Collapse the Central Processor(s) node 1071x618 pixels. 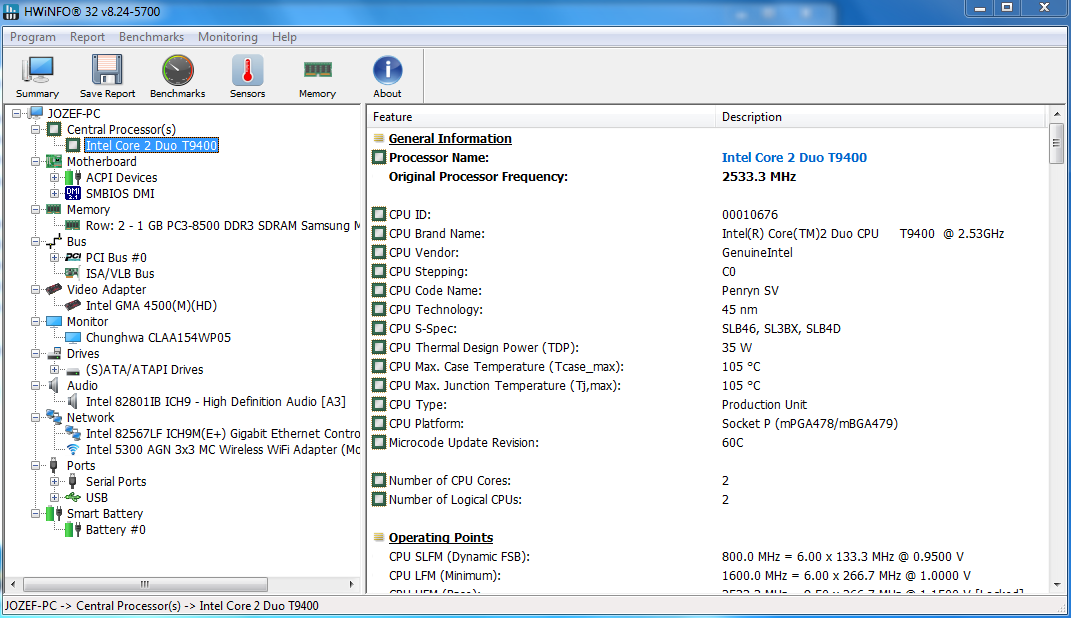tap(36, 130)
